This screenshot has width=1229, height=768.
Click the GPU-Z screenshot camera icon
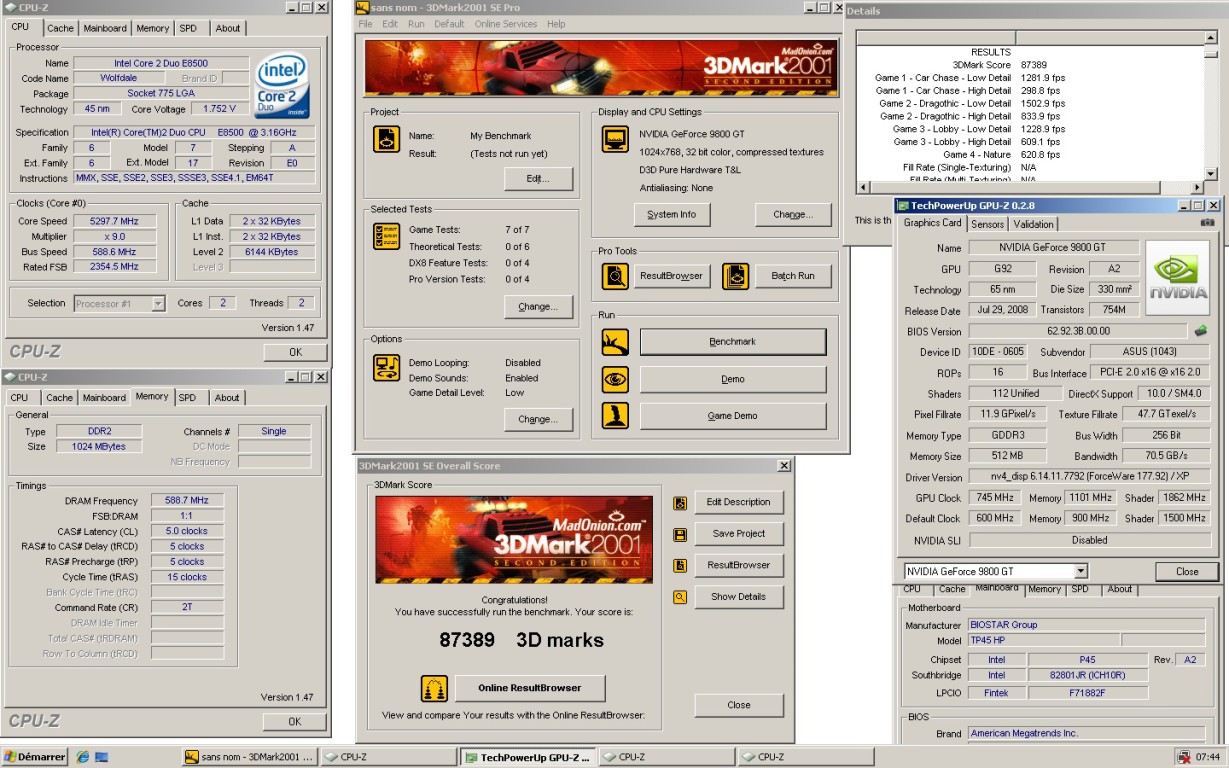point(1207,223)
